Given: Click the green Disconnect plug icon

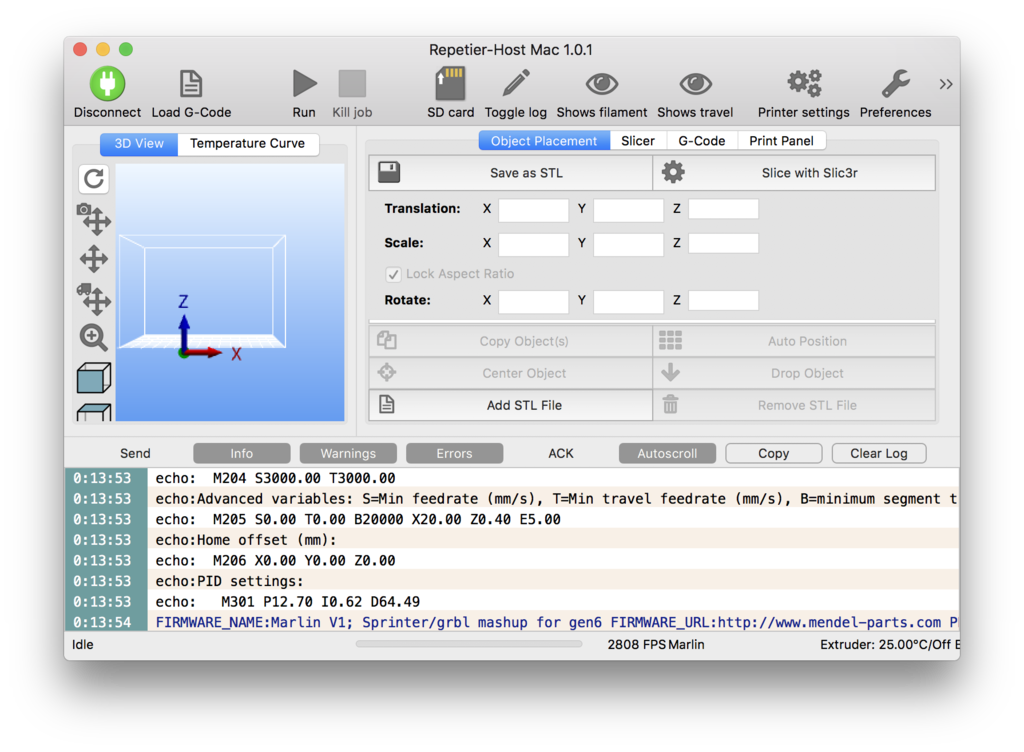Looking at the screenshot, I should (107, 84).
